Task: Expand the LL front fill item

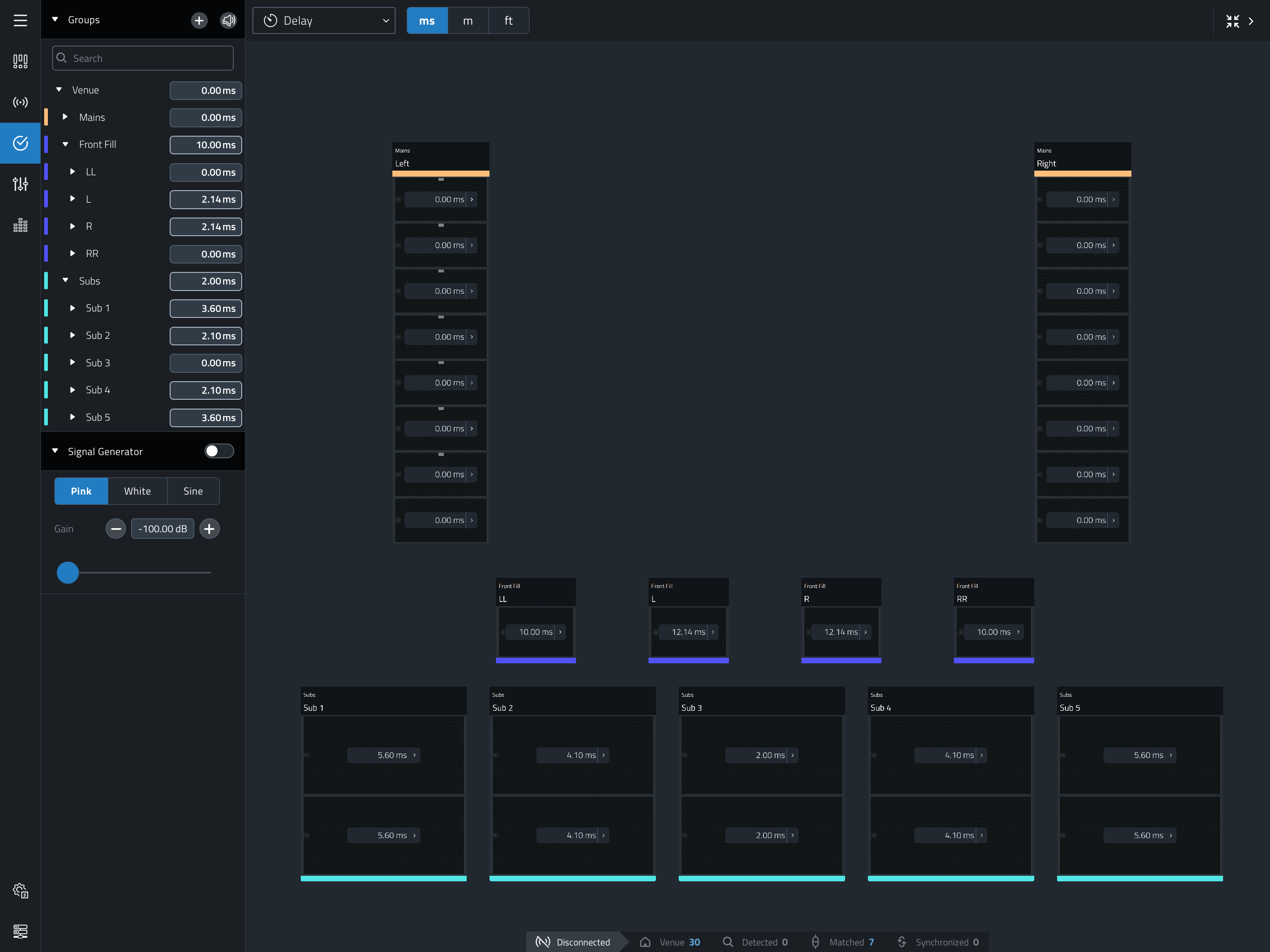Action: 73,171
